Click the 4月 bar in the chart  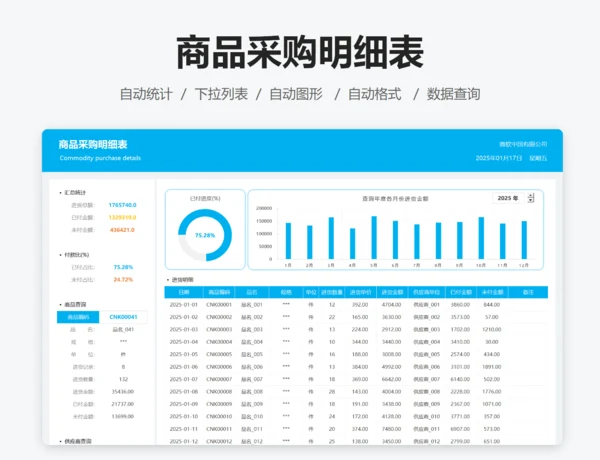[352, 244]
